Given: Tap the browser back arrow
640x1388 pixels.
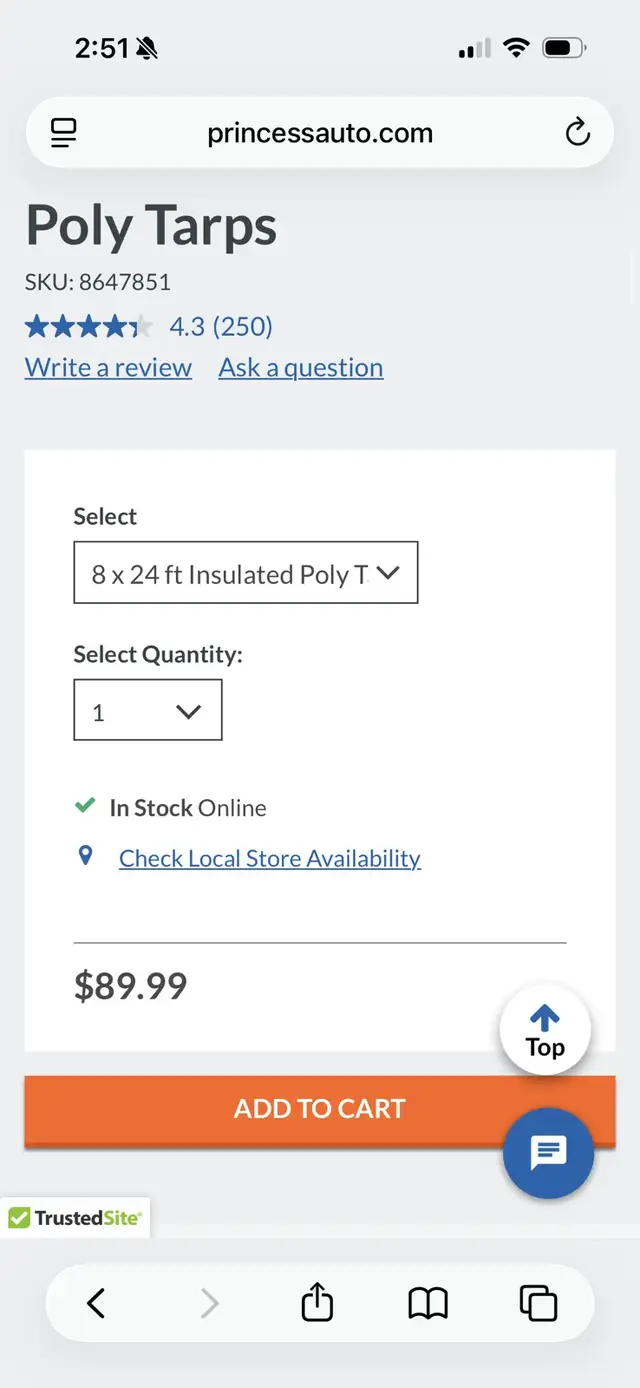Looking at the screenshot, I should coord(96,1303).
